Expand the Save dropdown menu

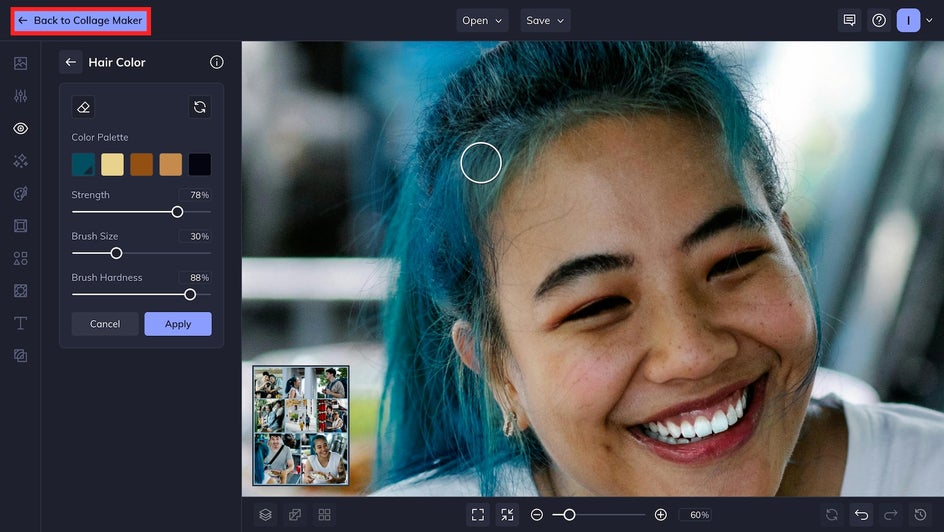click(545, 20)
